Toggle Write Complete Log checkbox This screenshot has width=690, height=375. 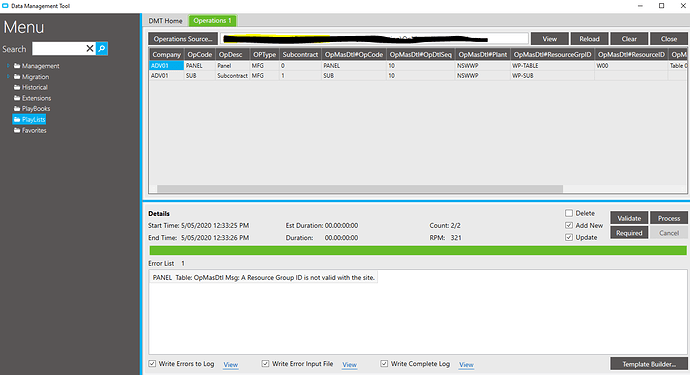(x=384, y=364)
